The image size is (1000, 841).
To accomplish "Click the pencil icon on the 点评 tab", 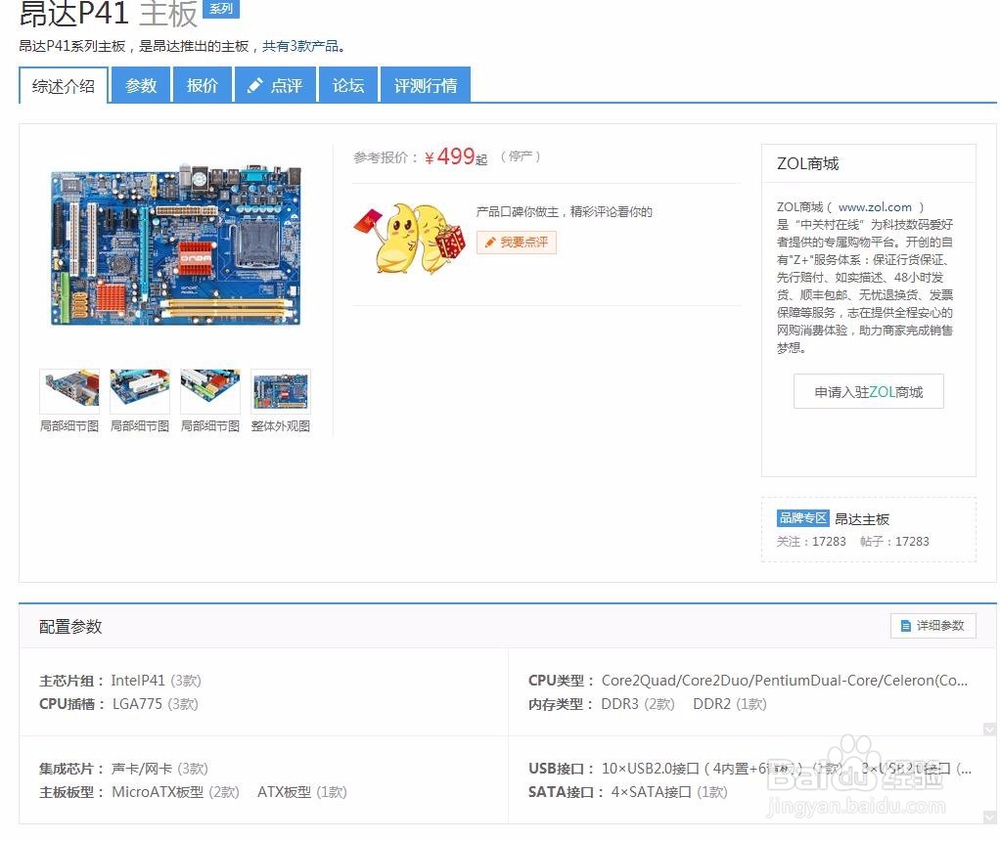I will [258, 85].
